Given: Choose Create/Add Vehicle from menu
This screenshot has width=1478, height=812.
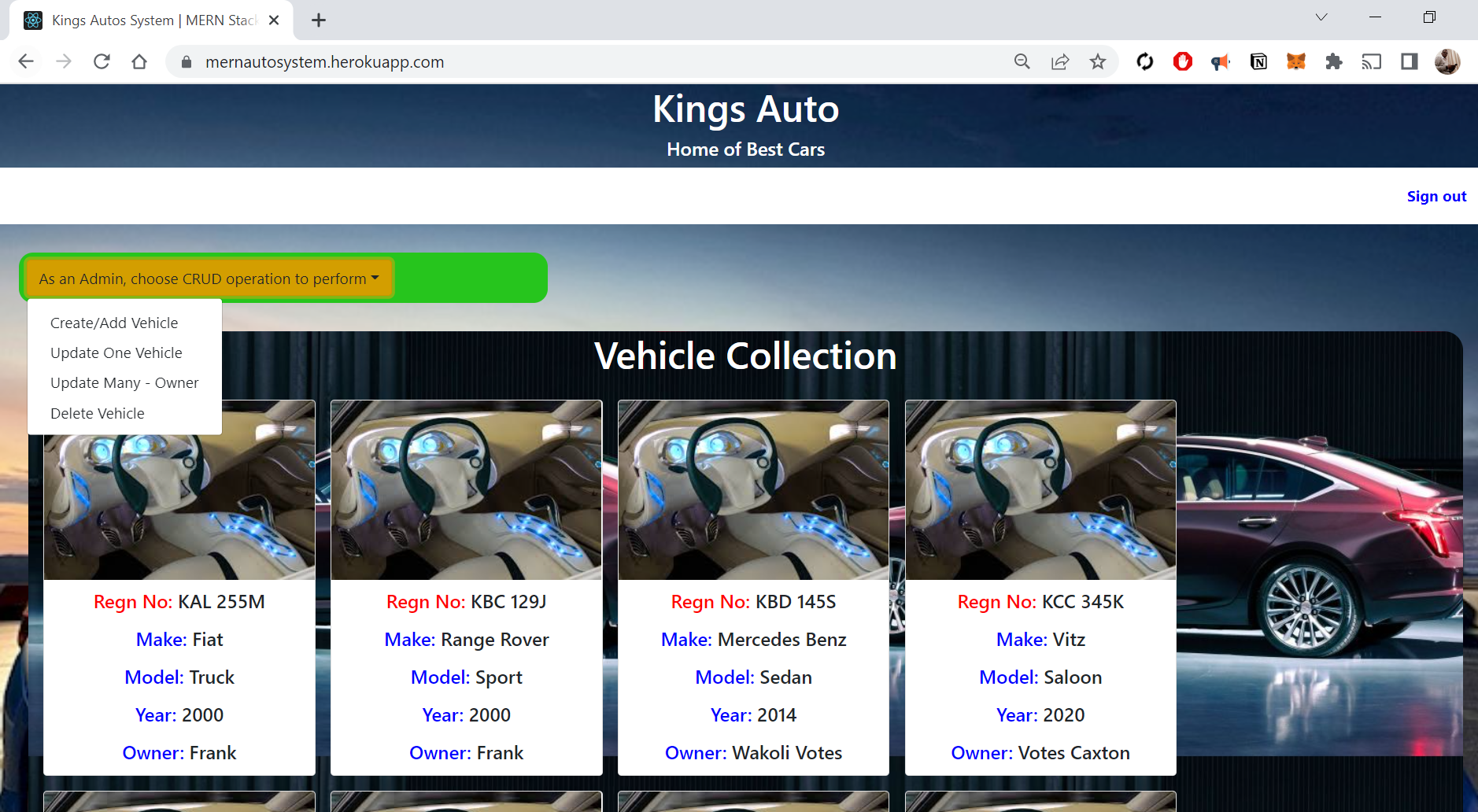Looking at the screenshot, I should (x=114, y=323).
